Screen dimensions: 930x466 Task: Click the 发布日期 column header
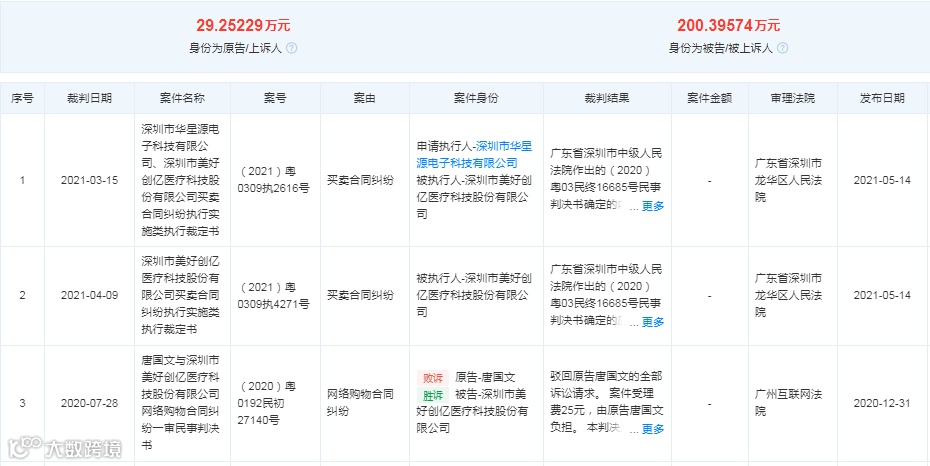[883, 98]
